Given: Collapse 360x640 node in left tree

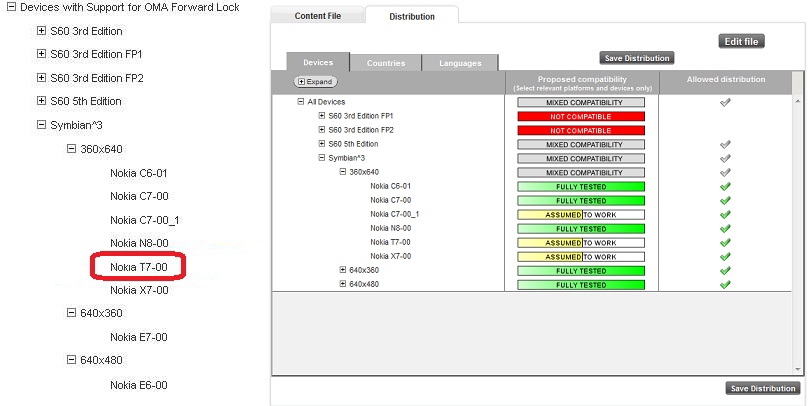Looking at the screenshot, I should tap(71, 149).
